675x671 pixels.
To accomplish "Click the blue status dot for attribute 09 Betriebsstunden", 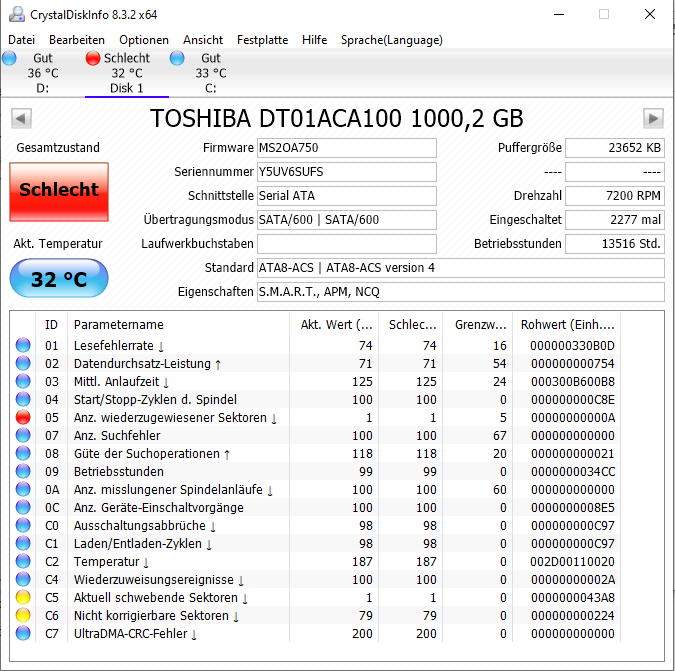I will 23,471.
